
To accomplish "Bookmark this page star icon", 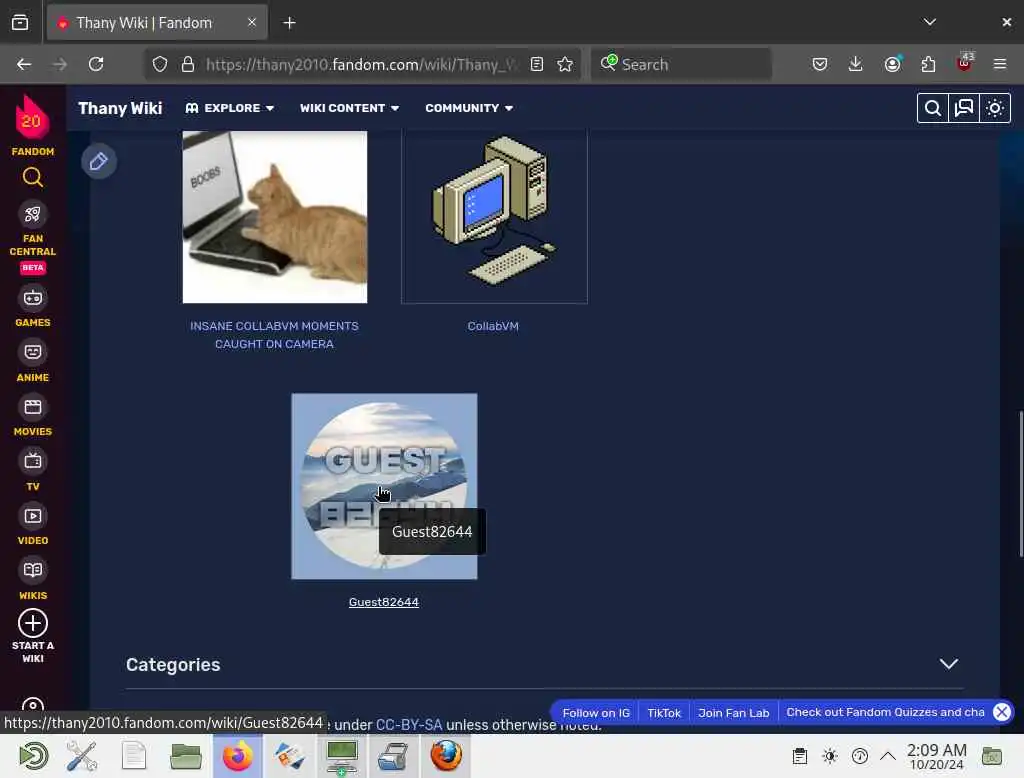I will (565, 64).
